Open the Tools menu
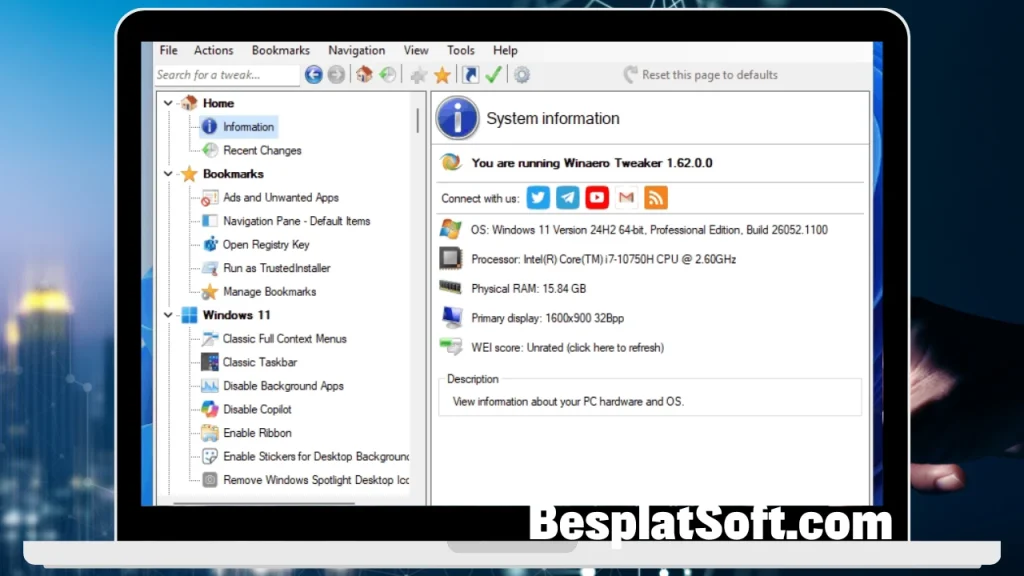Screen dimensions: 1024x576 coord(461,50)
